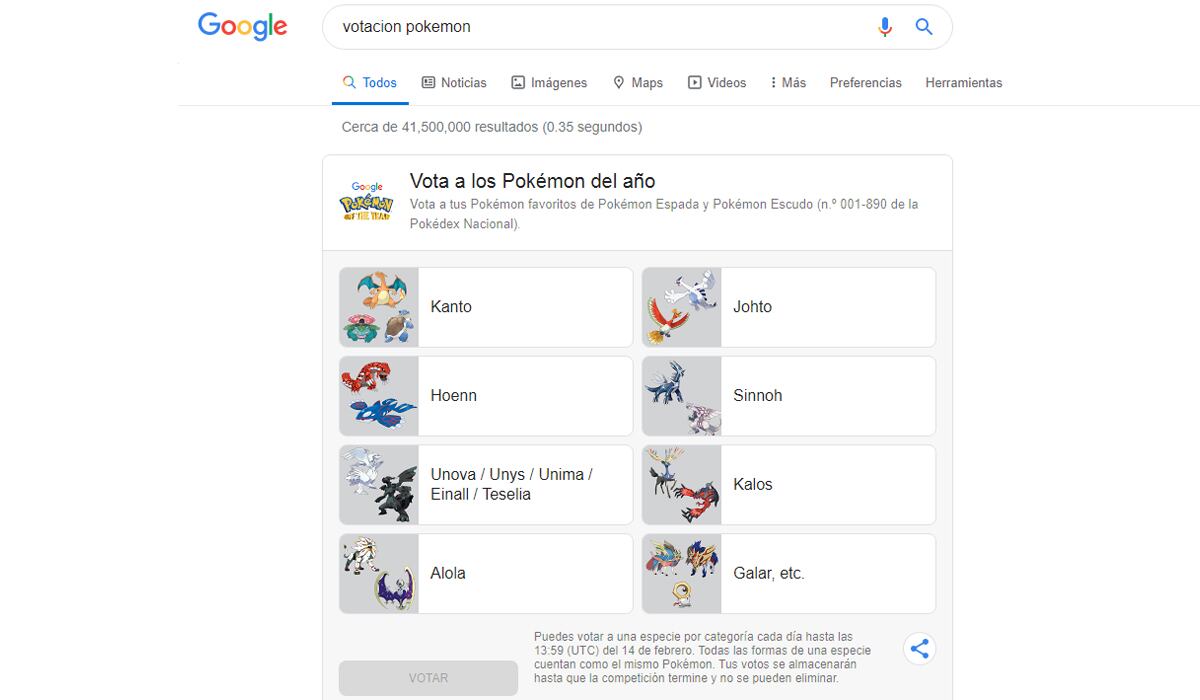1200x700 pixels.
Task: Click the microphone voice search icon
Action: [884, 27]
